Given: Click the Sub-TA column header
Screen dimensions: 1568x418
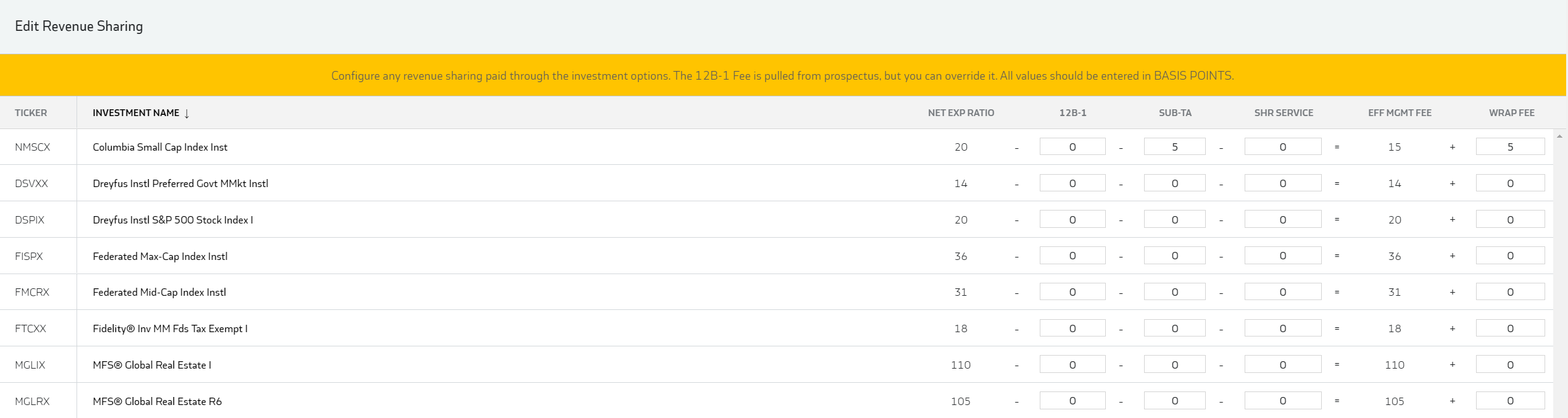Looking at the screenshot, I should 1175,113.
